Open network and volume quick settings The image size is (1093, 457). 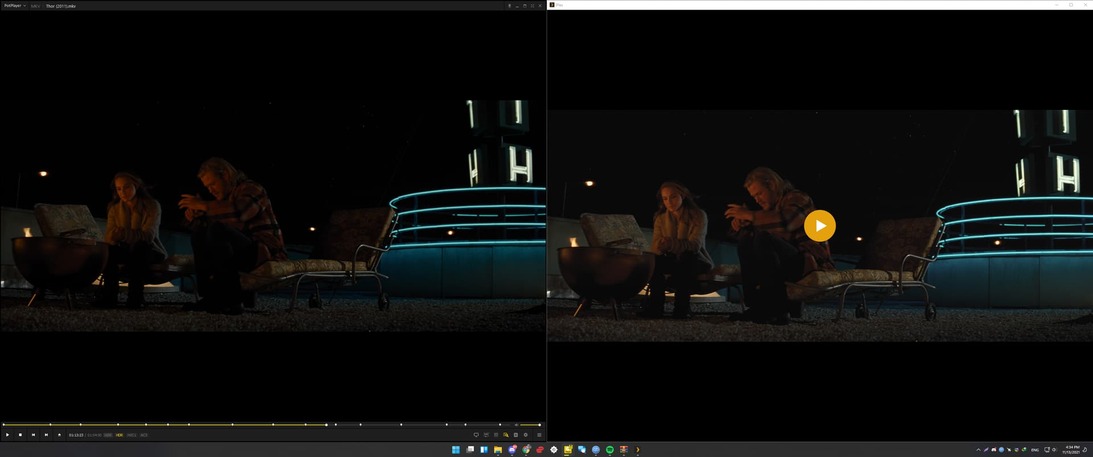1050,450
